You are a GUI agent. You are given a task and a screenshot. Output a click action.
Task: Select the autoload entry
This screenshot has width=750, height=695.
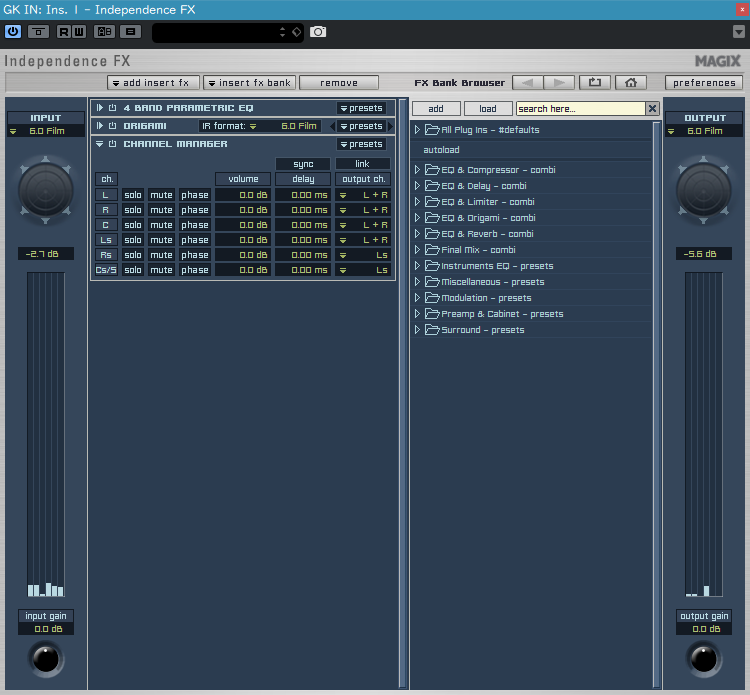(x=441, y=150)
